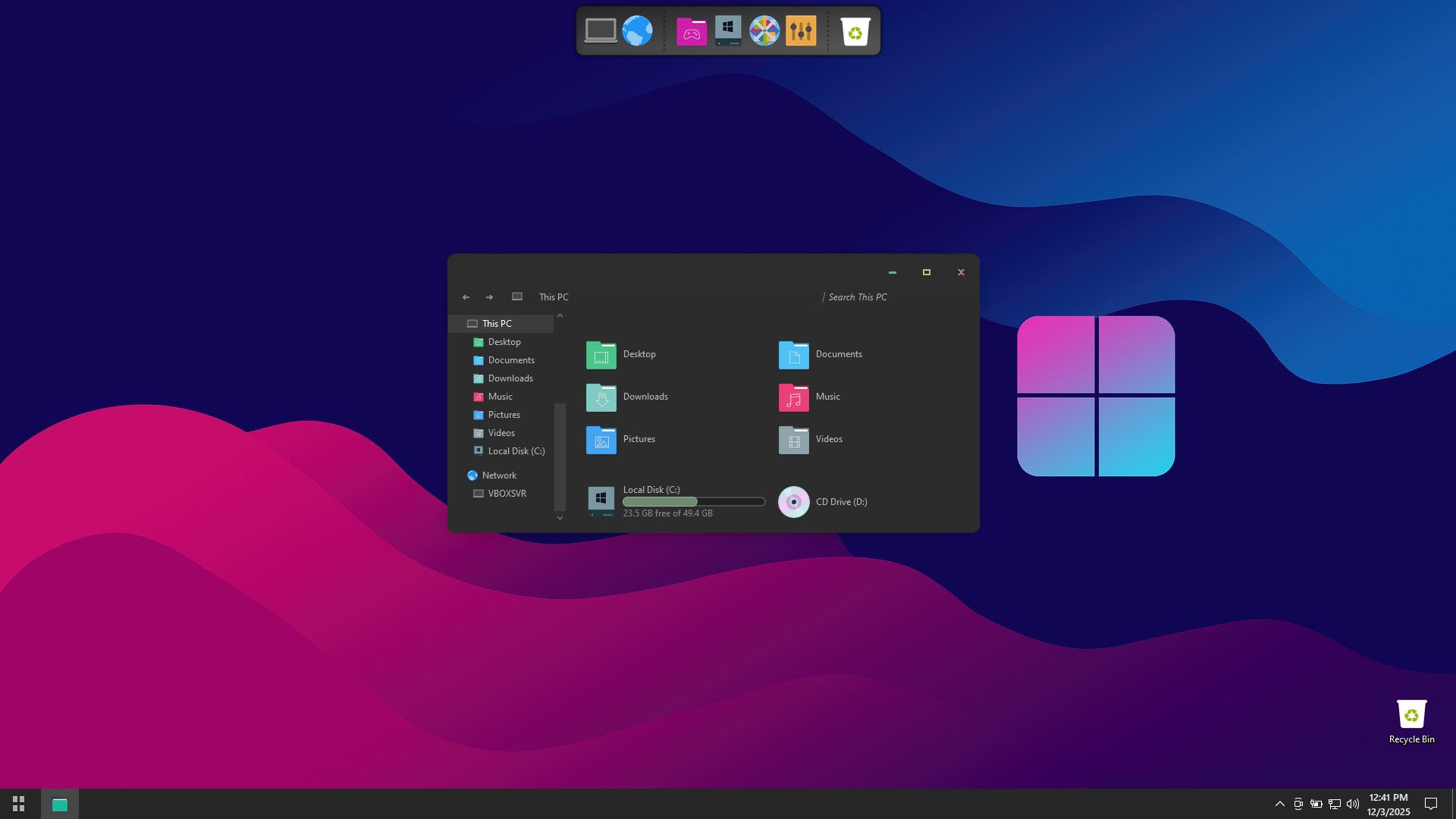Open the computer icon in top dock
The width and height of the screenshot is (1456, 819).
point(600,31)
